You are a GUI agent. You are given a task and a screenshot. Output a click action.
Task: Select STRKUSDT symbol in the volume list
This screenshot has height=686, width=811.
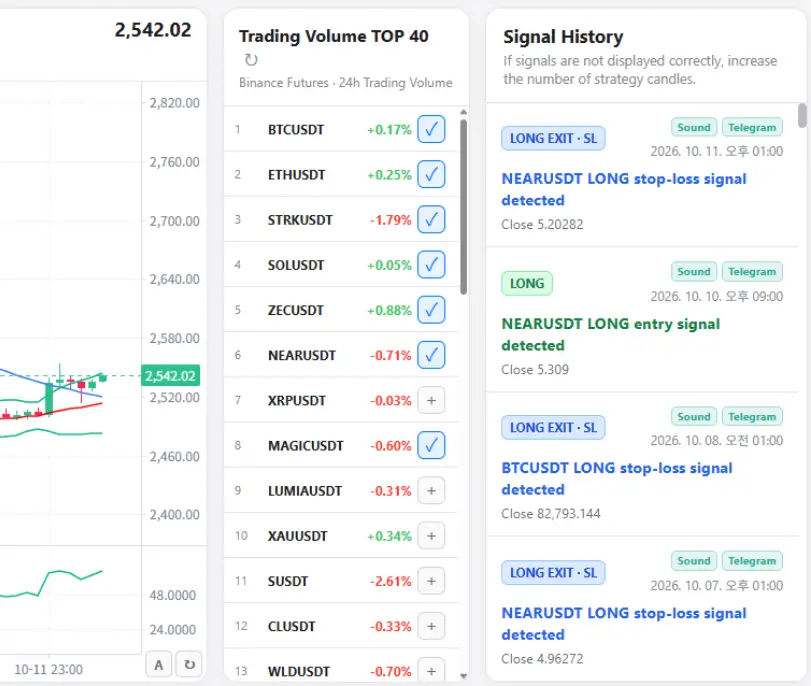[x=300, y=220]
